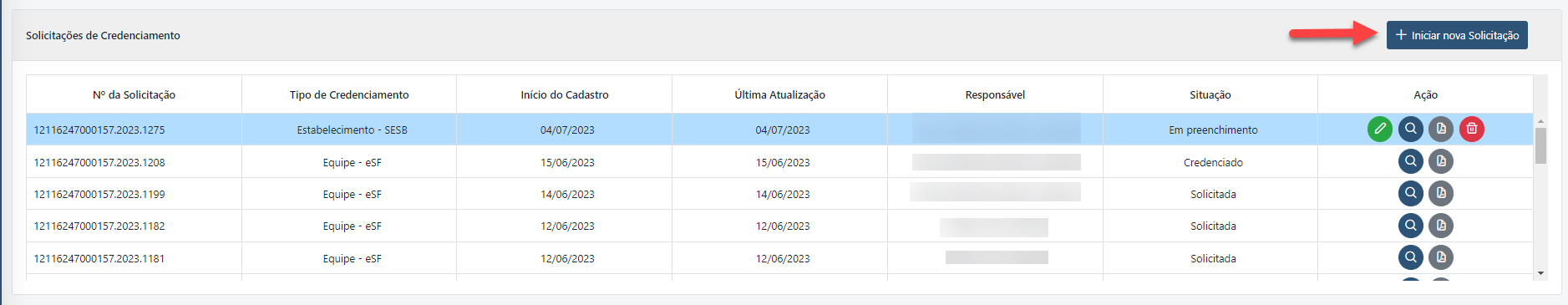
Task: Click the Situação column header
Action: click(1210, 94)
